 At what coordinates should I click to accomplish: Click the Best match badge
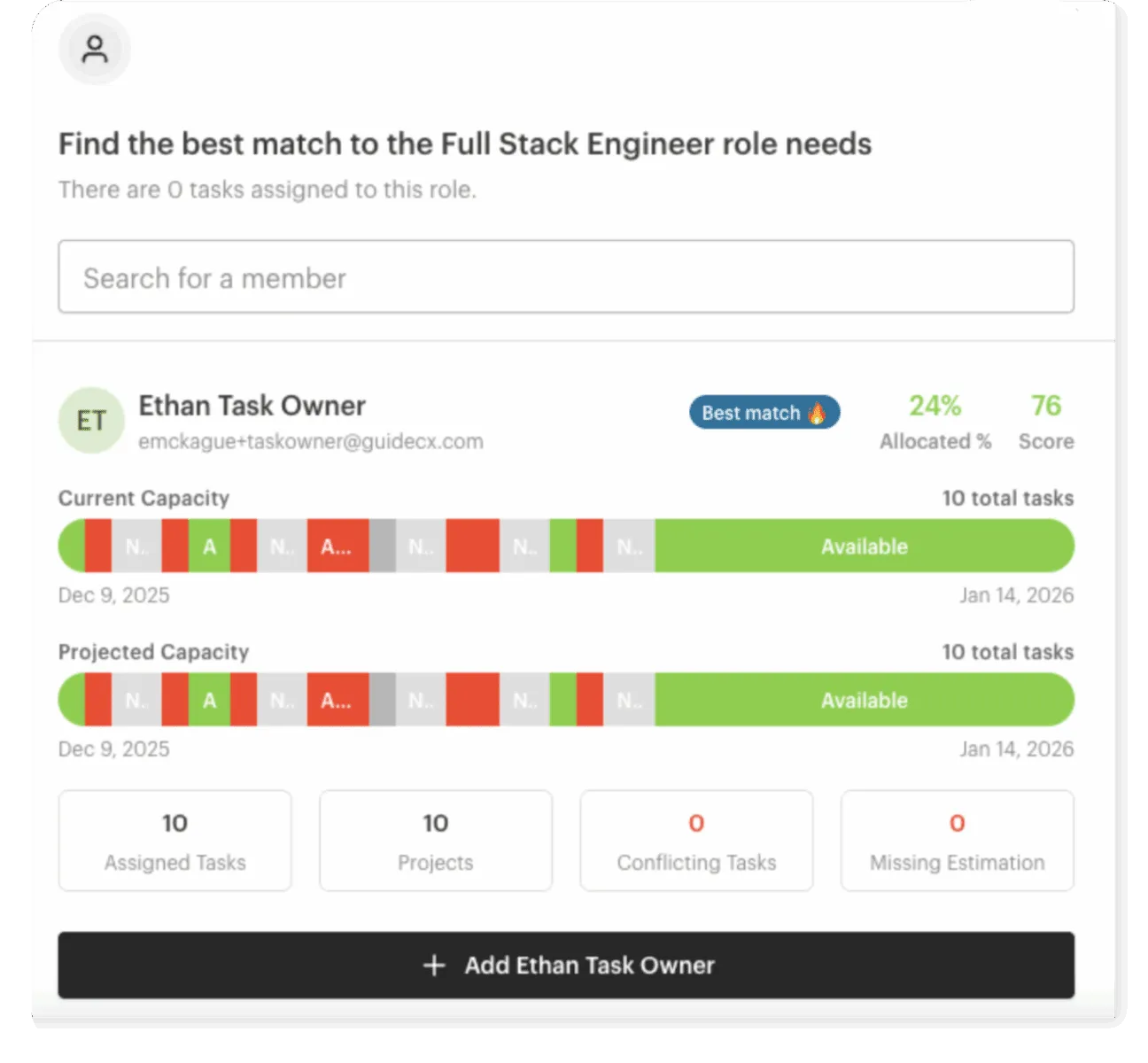(x=764, y=413)
